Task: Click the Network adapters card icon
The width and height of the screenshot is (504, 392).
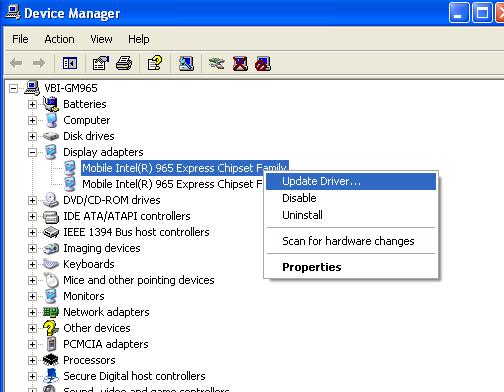Action: pos(51,312)
